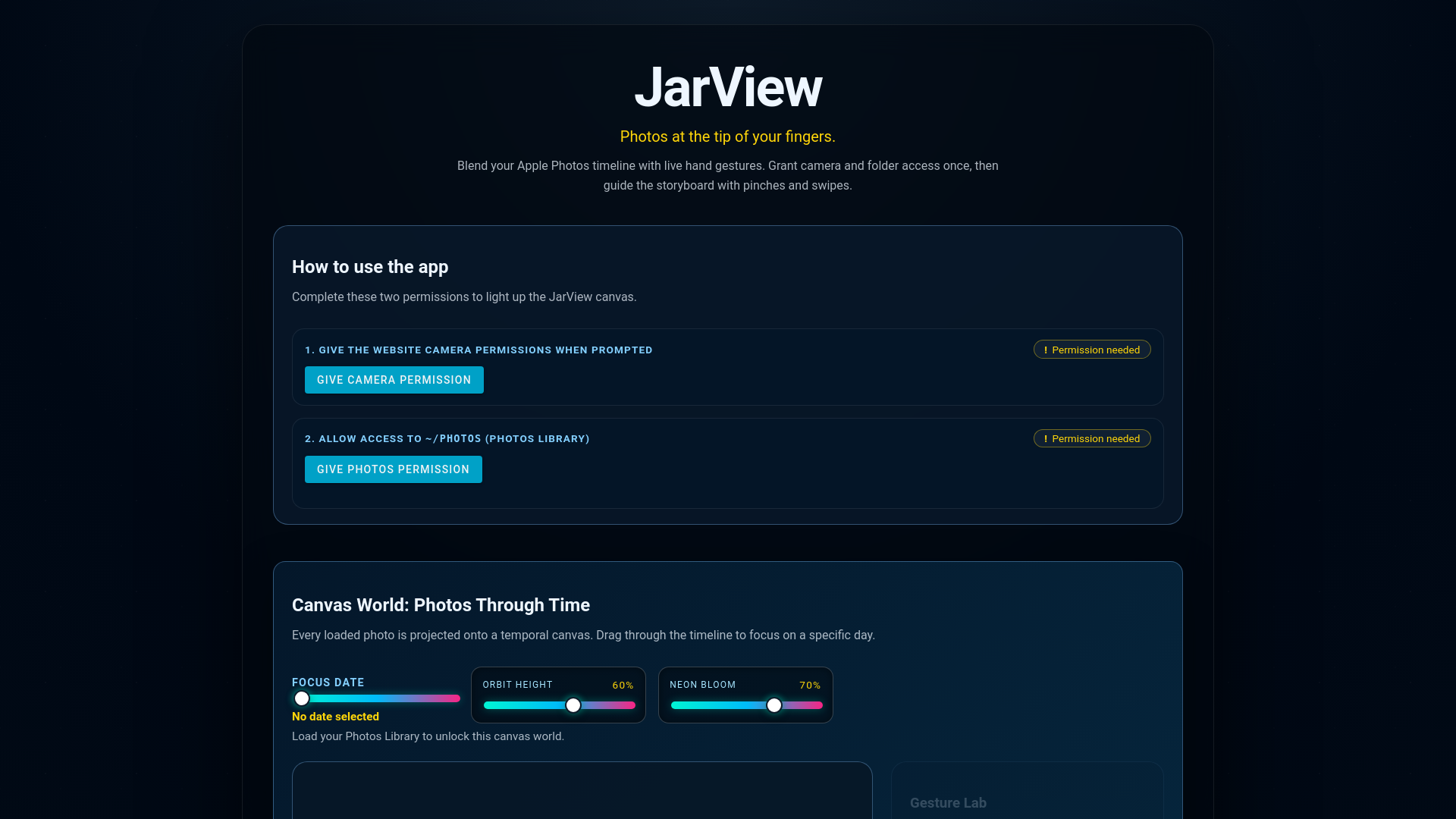
Task: Click the Focus Date slider handle
Action: [302, 698]
